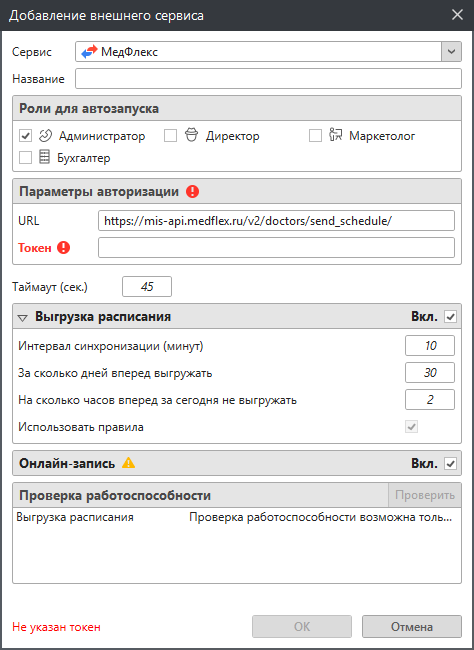Toggle Вкл. checkbox for Выгрузка расписания
This screenshot has height=650, width=474.
click(450, 317)
